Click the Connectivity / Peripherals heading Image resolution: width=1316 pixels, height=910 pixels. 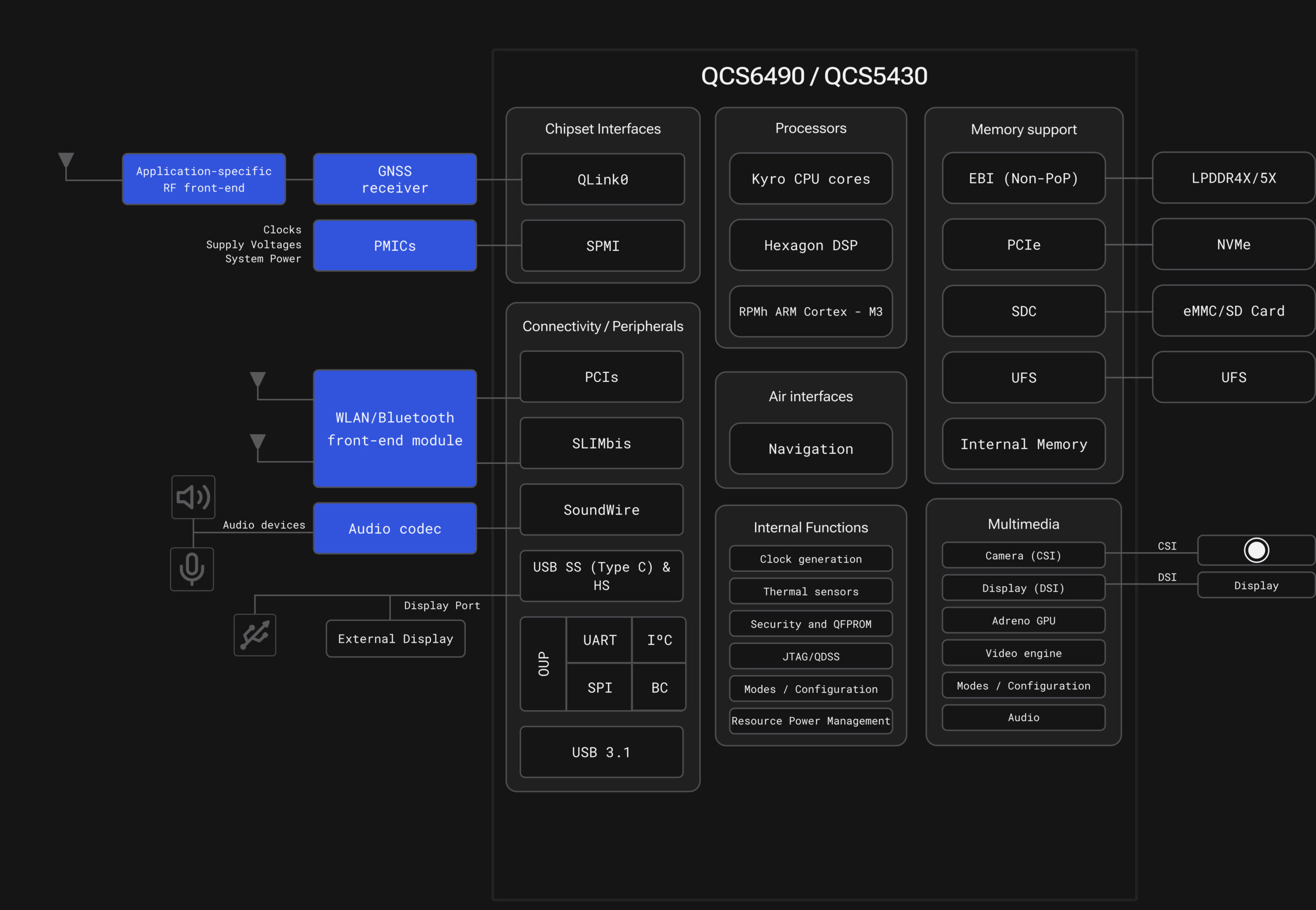coord(603,326)
